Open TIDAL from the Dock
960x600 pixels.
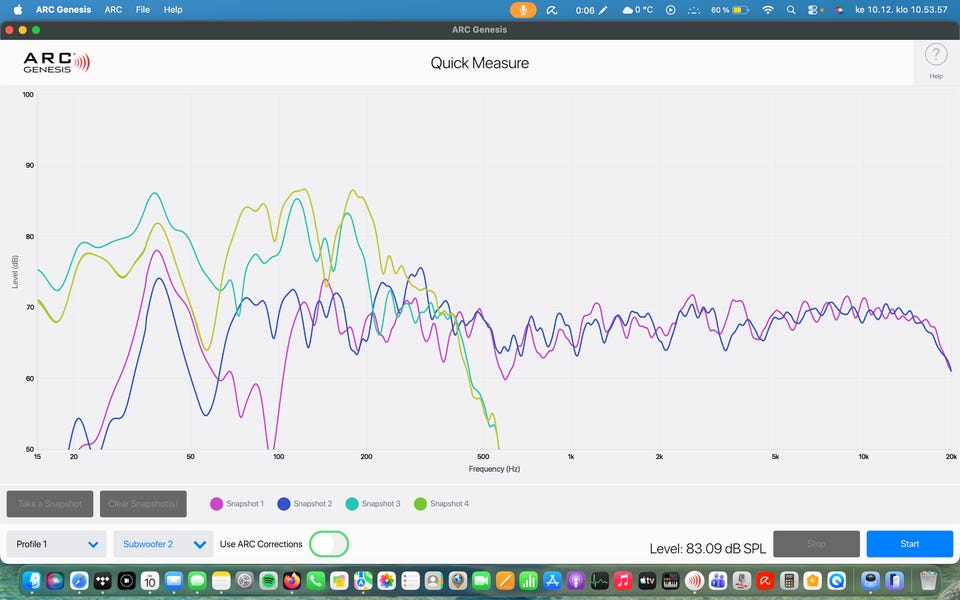(102, 580)
